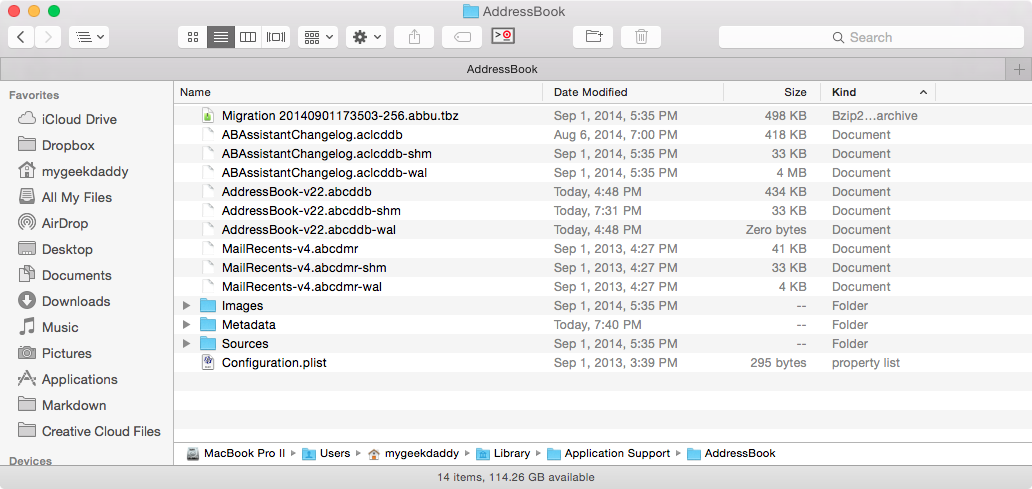This screenshot has height=489, width=1032.
Task: Select the Images folder row
Action: tap(602, 305)
